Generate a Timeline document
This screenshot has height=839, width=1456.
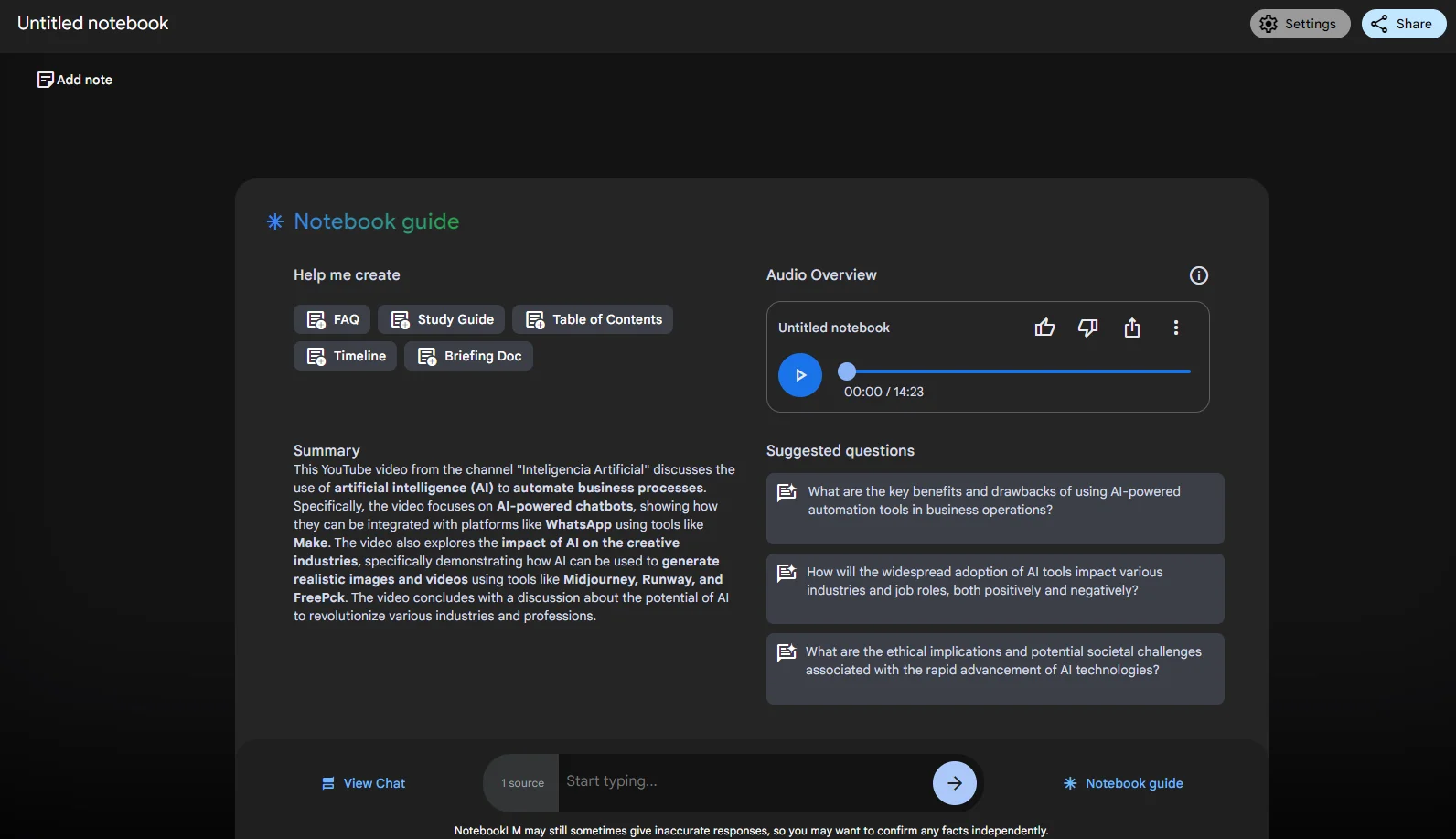[x=345, y=356]
